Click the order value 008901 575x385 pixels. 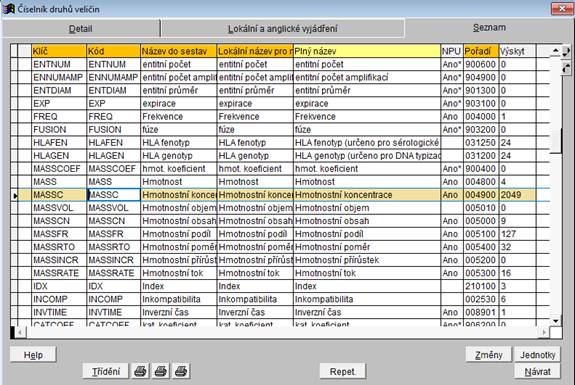coord(481,312)
